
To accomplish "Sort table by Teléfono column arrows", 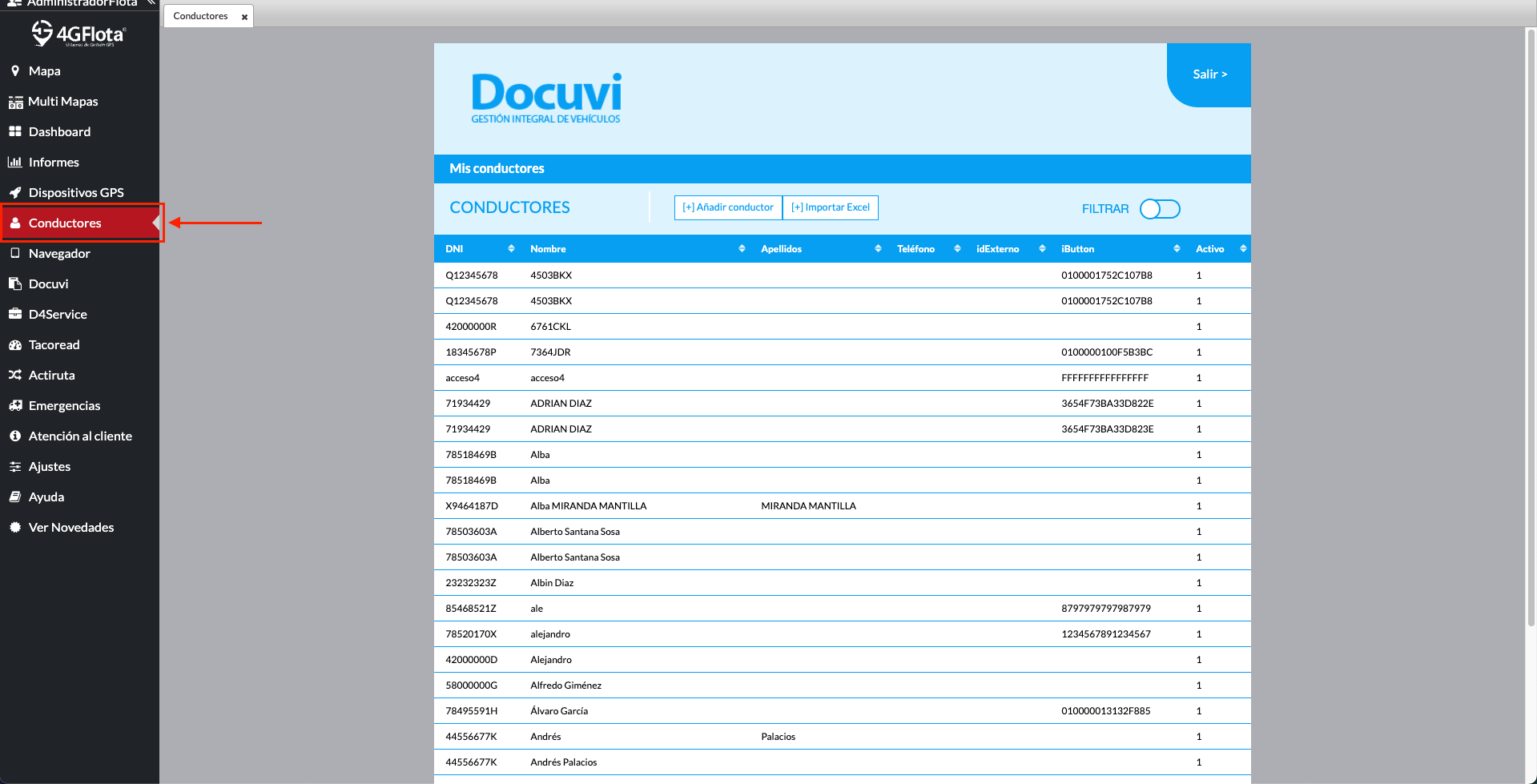I will click(957, 249).
